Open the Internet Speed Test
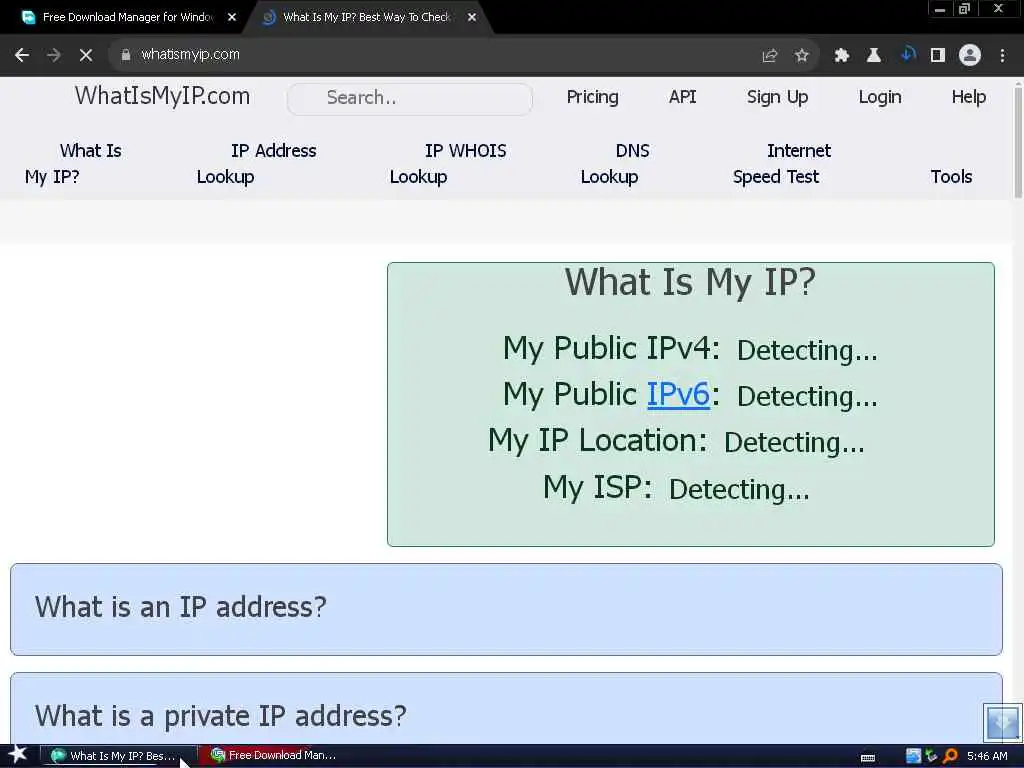 coord(782,164)
